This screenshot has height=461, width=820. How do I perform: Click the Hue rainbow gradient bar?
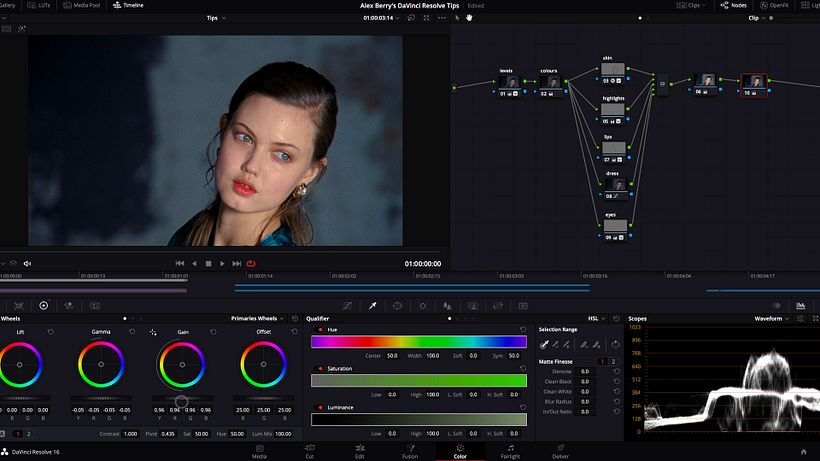[418, 341]
